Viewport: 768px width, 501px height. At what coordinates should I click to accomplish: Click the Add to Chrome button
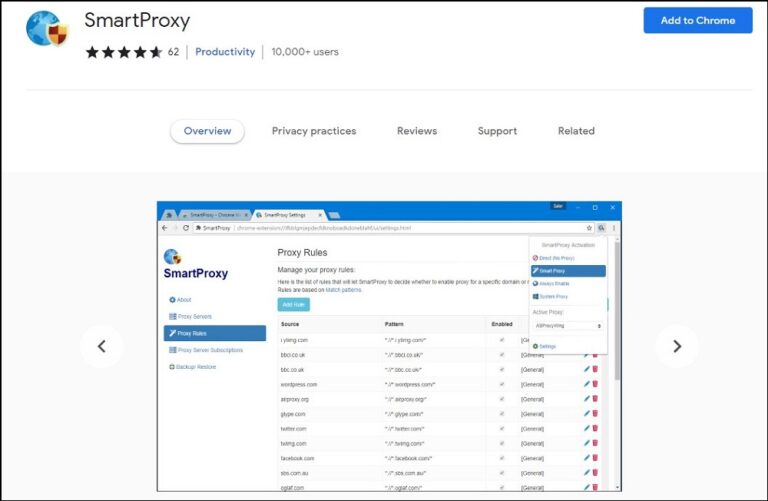click(697, 21)
